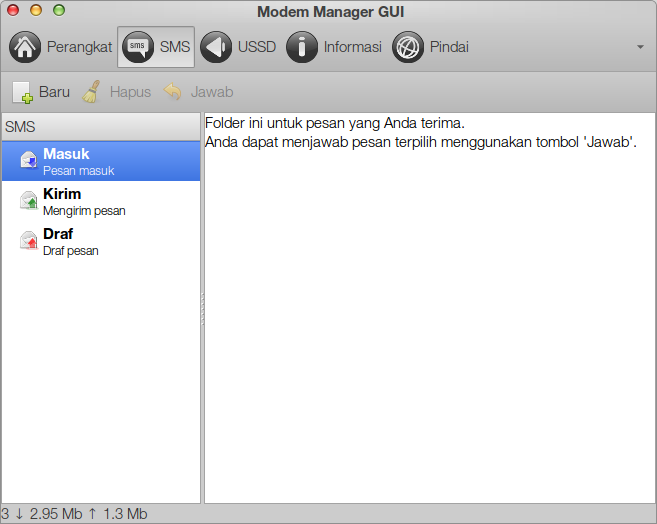Click the Baru new message icon

click(22, 92)
